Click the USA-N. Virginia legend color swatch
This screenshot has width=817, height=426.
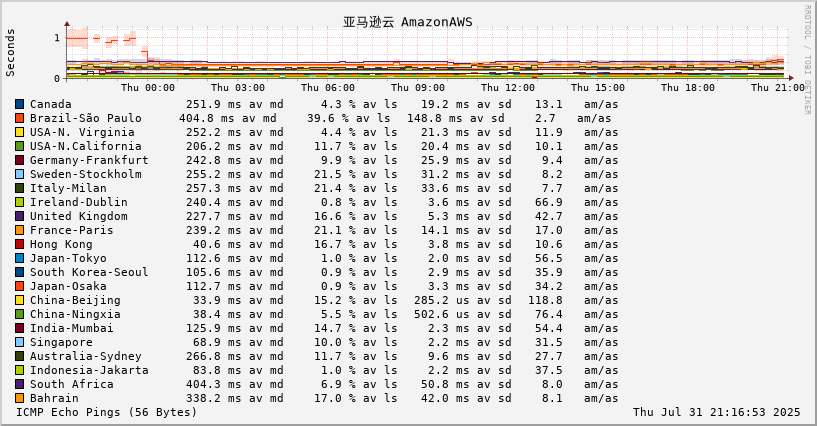19,132
